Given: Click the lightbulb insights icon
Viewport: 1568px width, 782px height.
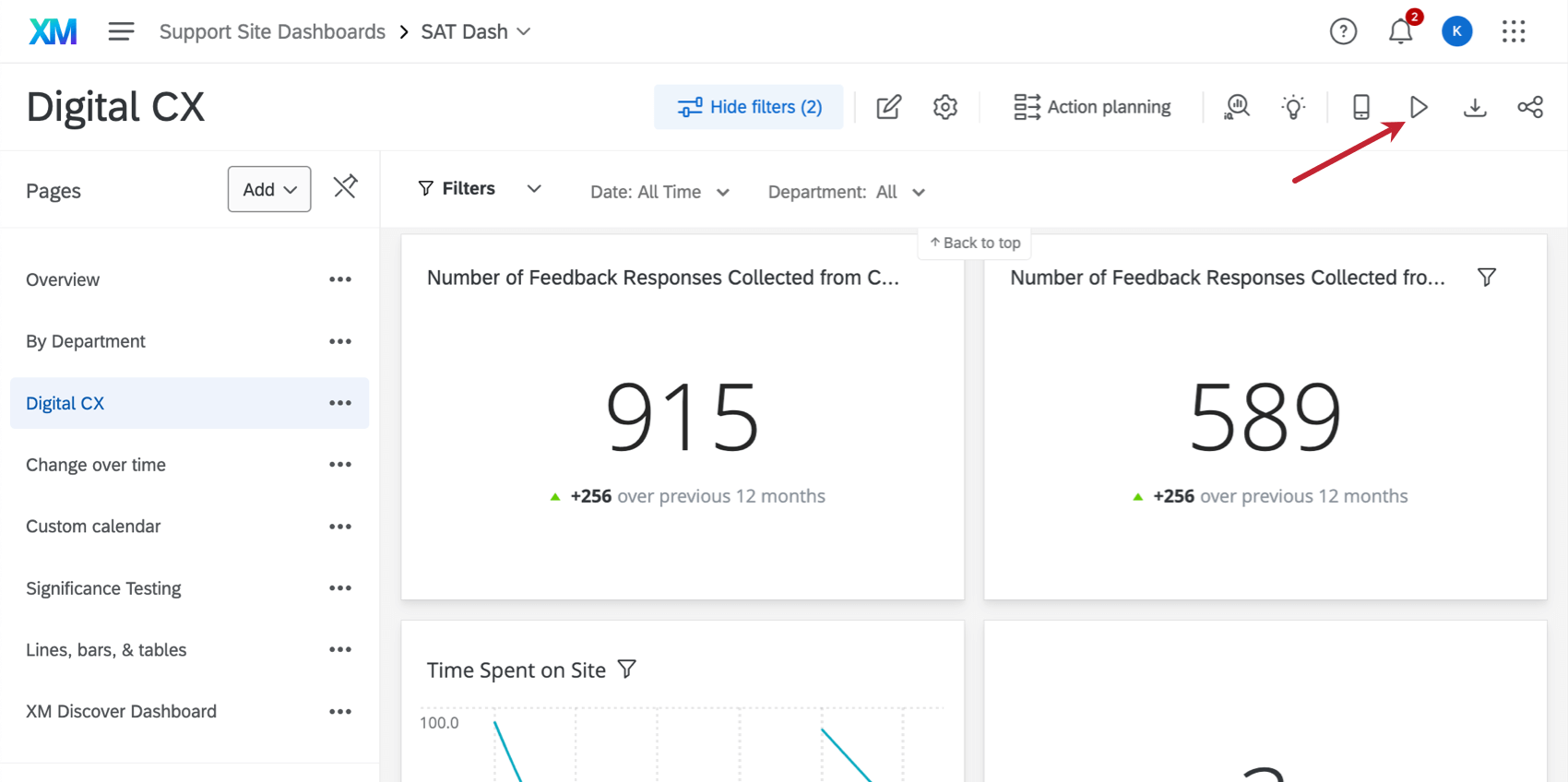Looking at the screenshot, I should click(x=1293, y=108).
